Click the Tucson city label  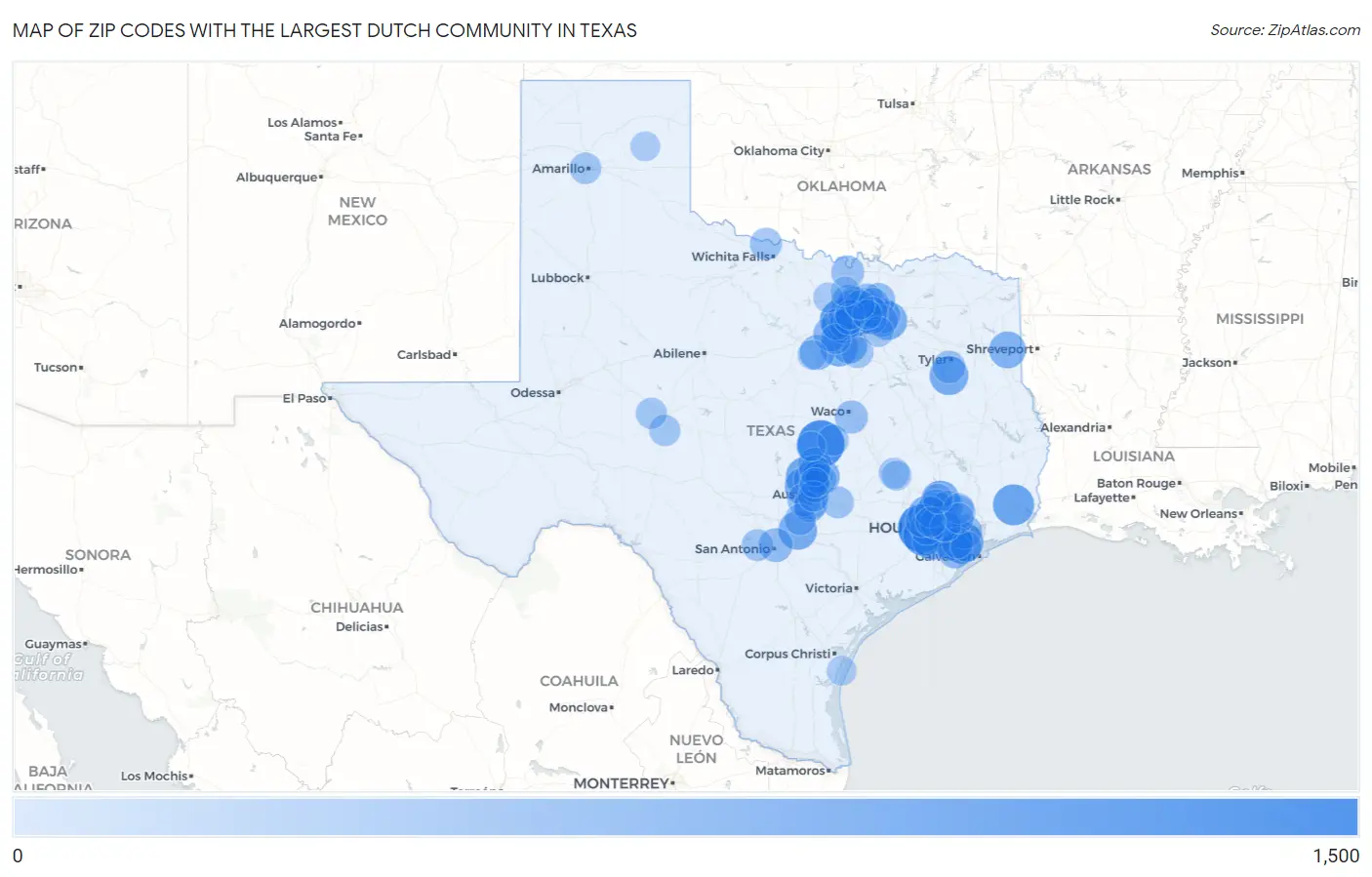pyautogui.click(x=56, y=367)
